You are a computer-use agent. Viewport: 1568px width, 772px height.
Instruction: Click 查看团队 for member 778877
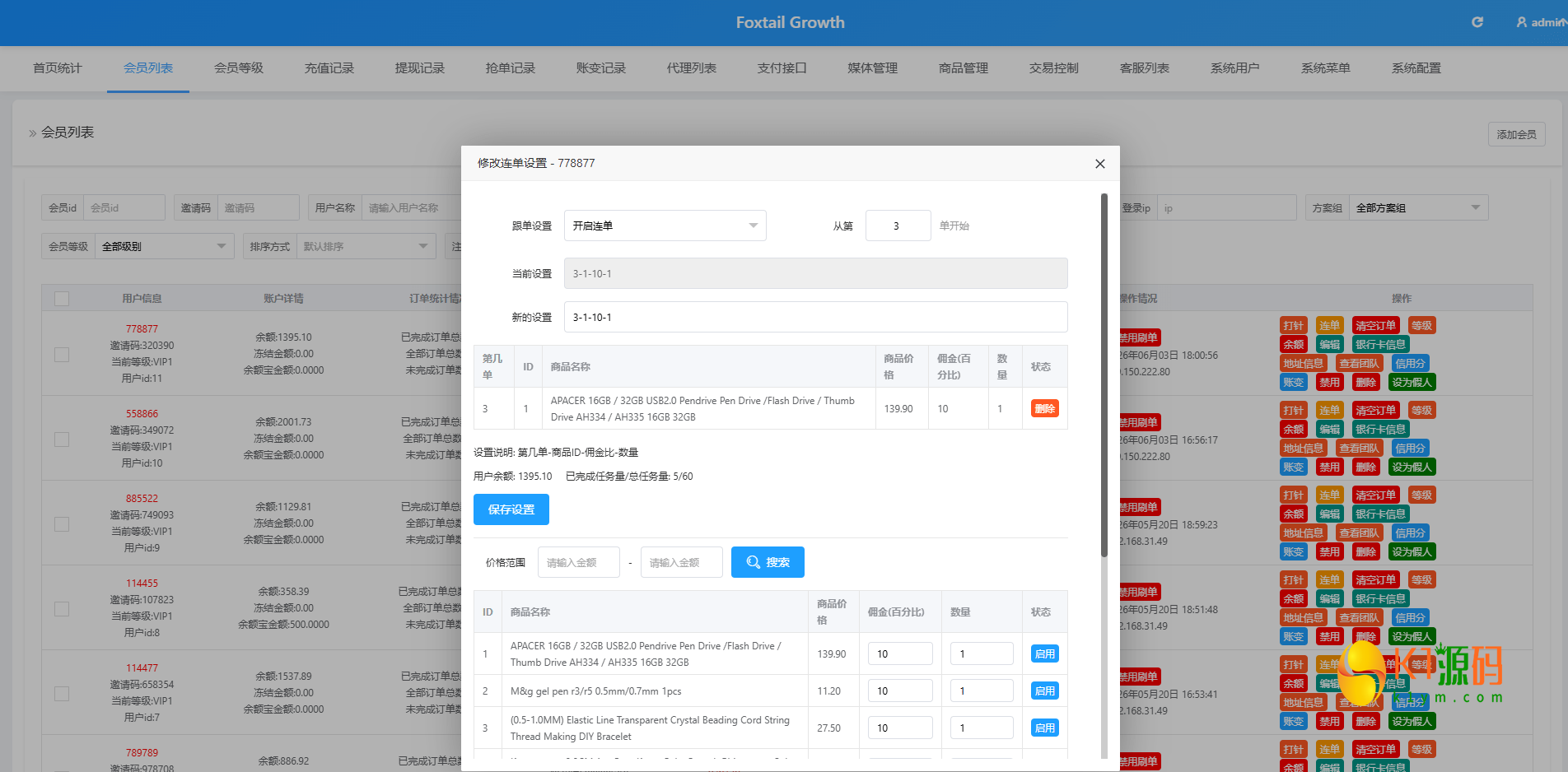click(1359, 363)
